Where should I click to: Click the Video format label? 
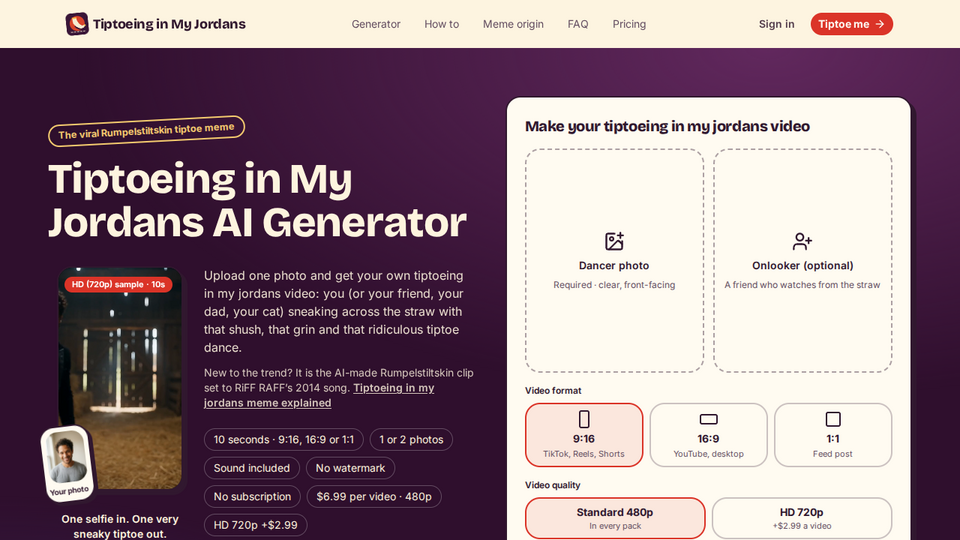coord(553,391)
